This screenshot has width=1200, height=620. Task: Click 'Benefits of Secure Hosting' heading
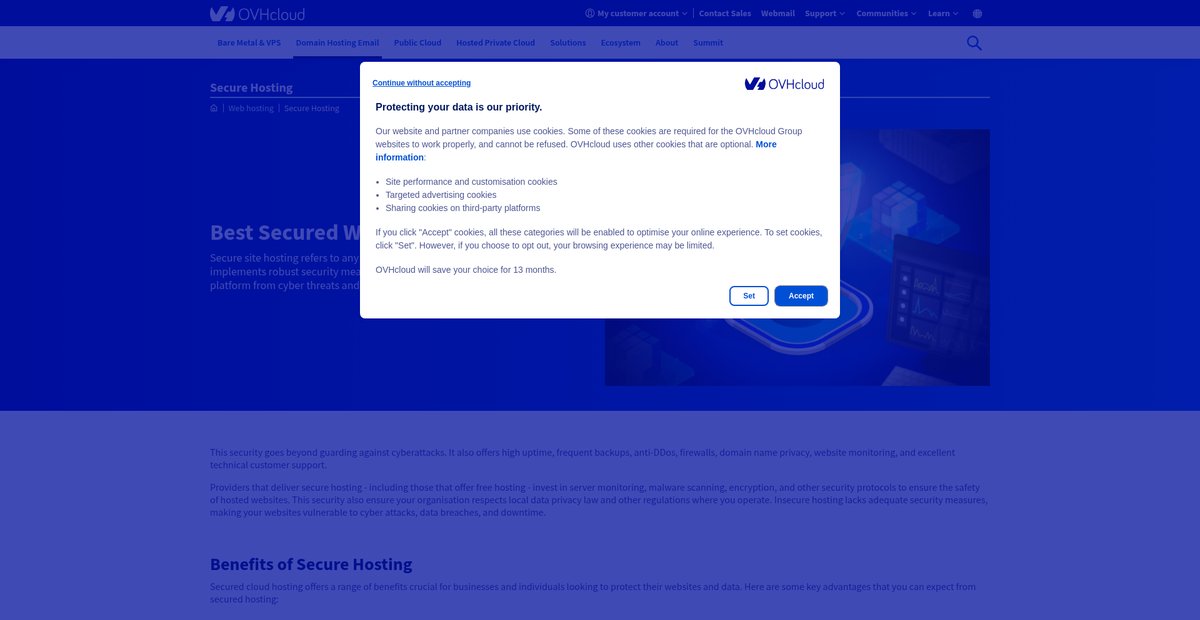coord(311,564)
